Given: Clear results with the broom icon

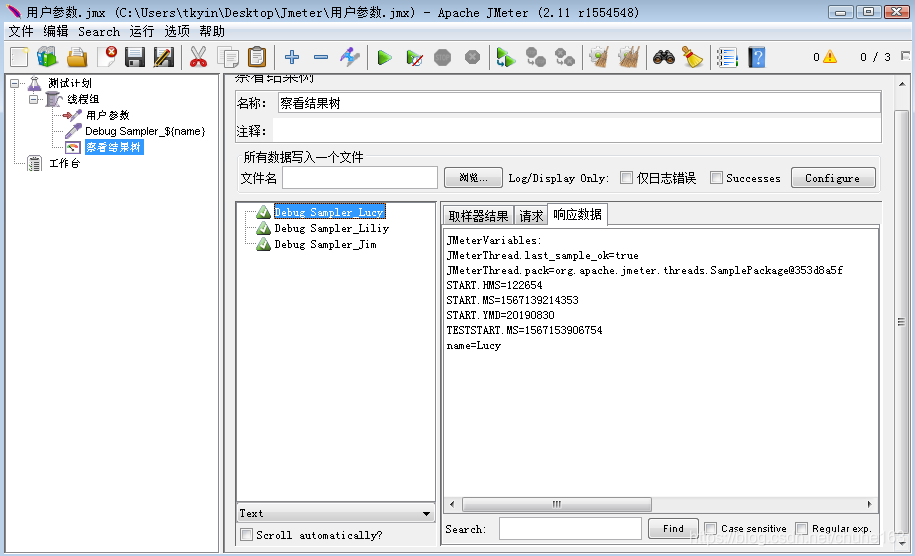Looking at the screenshot, I should pyautogui.click(x=599, y=57).
